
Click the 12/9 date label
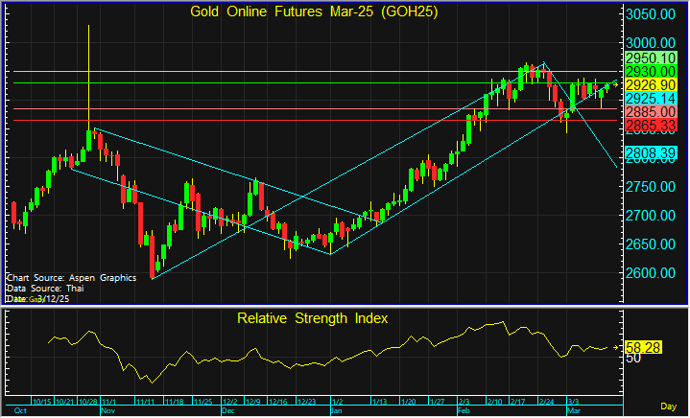click(x=253, y=402)
